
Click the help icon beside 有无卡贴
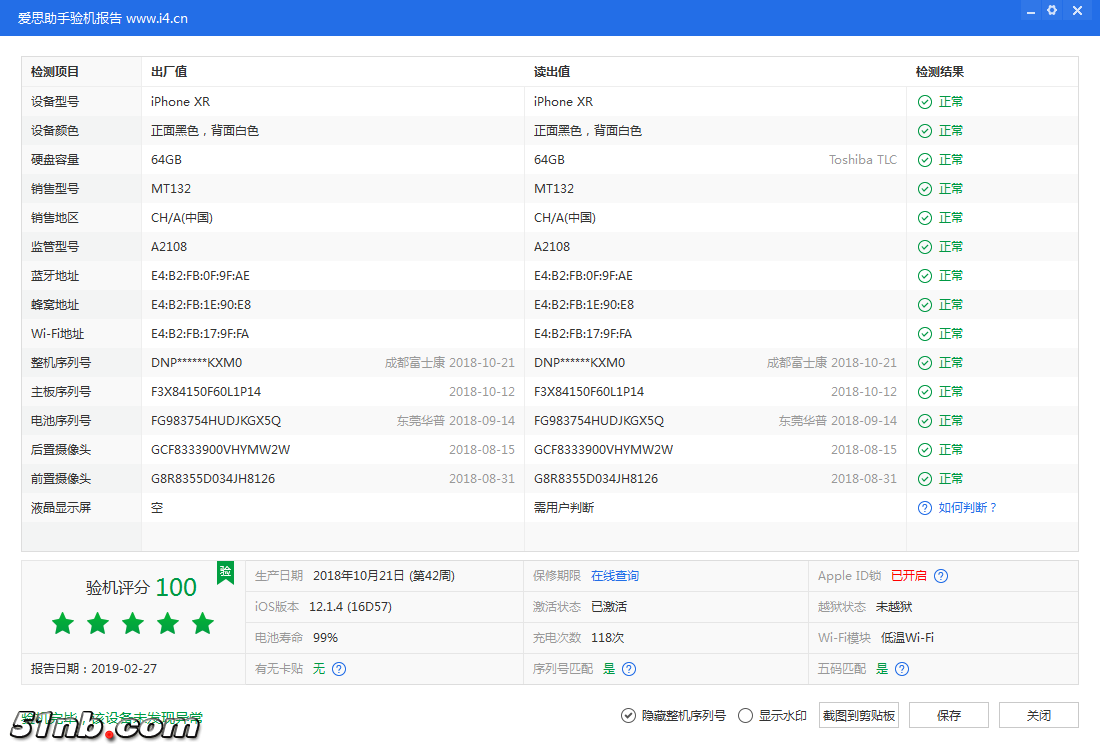pyautogui.click(x=339, y=667)
